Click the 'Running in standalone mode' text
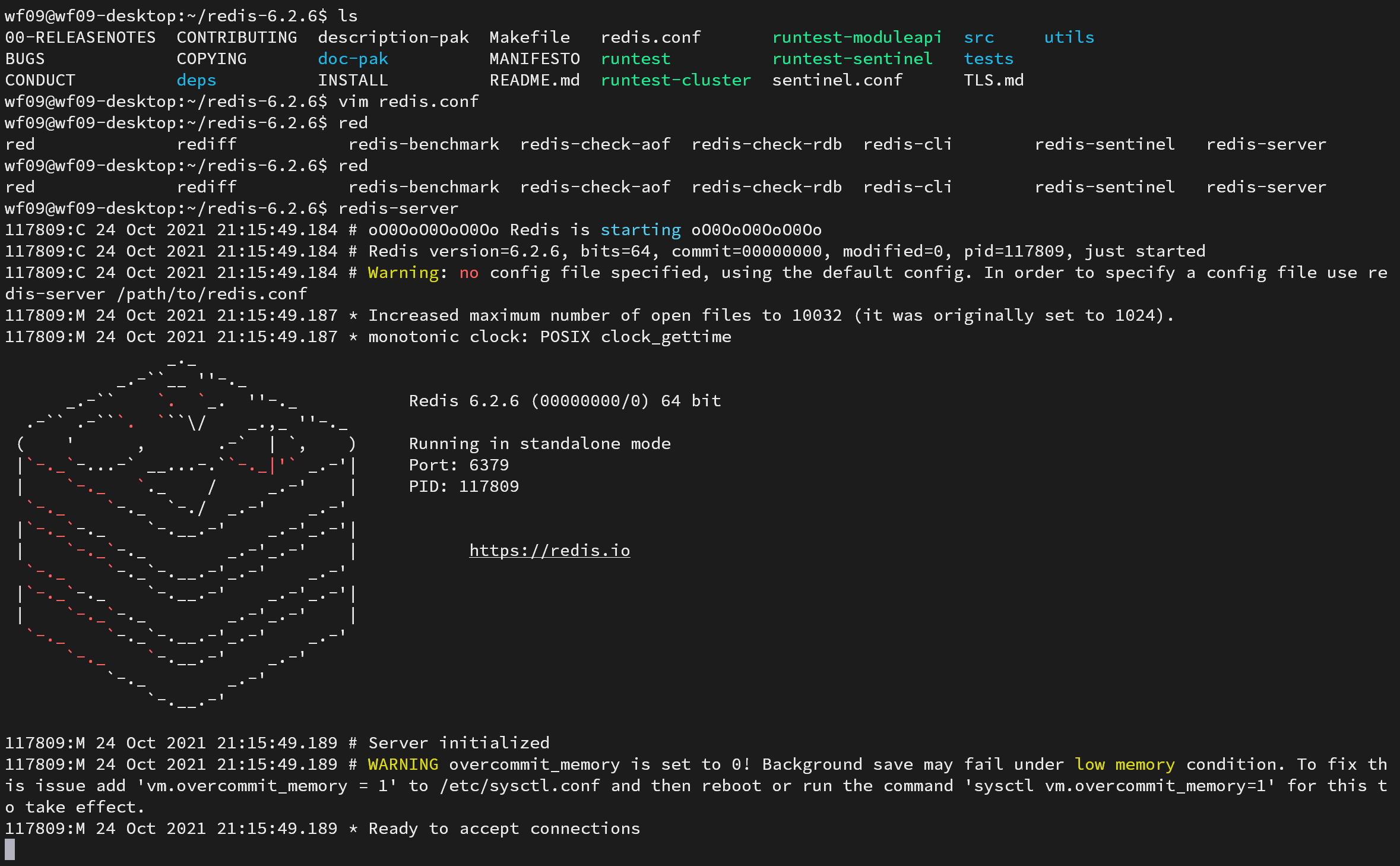 539,444
